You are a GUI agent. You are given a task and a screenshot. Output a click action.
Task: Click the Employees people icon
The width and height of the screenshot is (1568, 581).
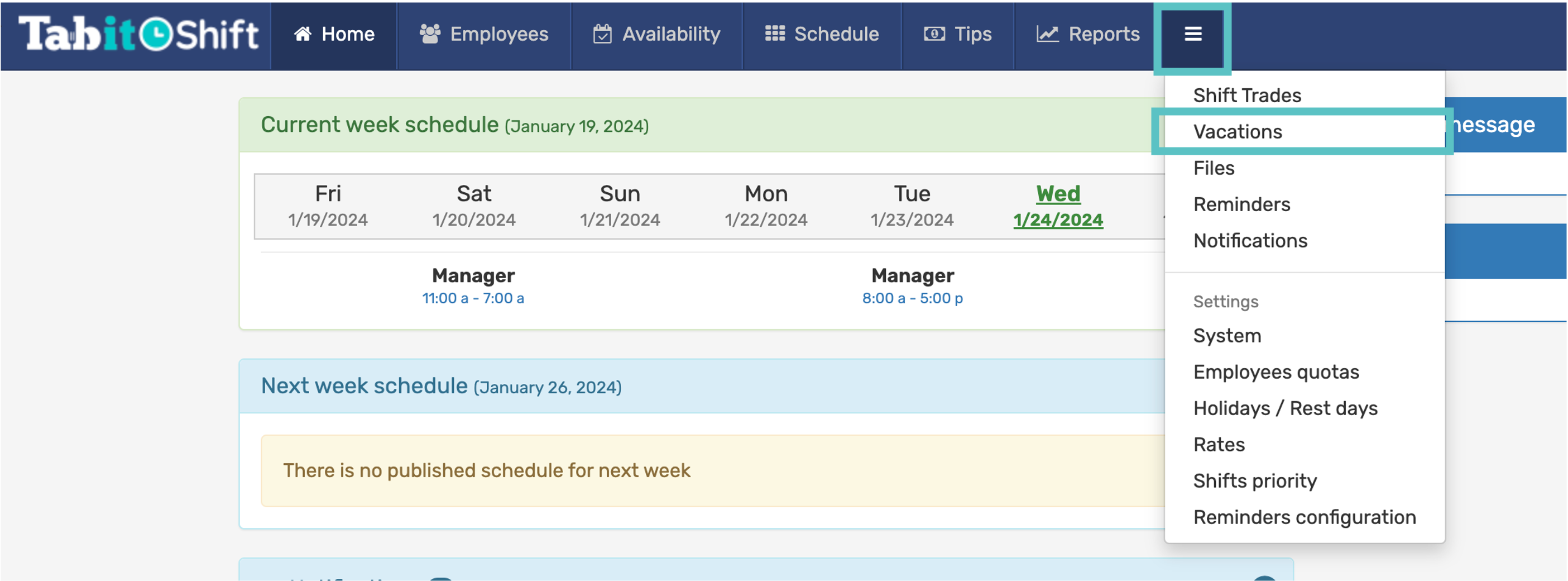(430, 34)
